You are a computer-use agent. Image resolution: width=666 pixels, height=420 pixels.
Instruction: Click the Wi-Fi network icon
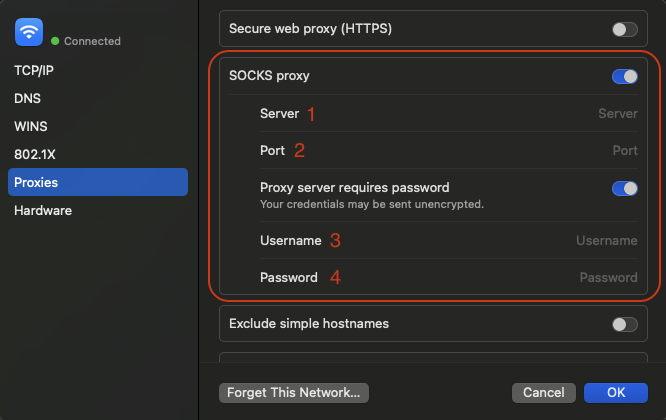pyautogui.click(x=29, y=32)
